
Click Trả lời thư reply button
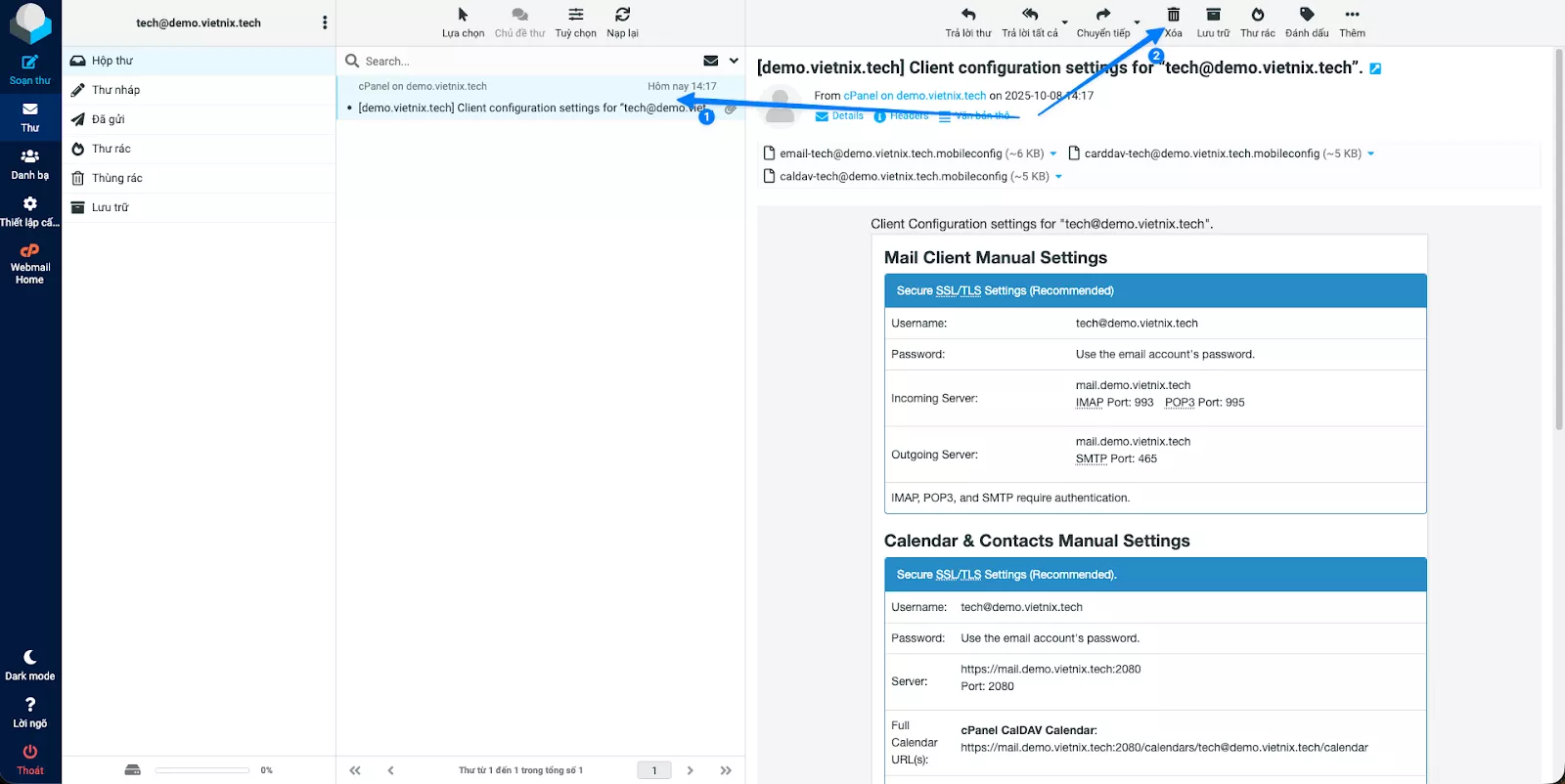coord(968,22)
